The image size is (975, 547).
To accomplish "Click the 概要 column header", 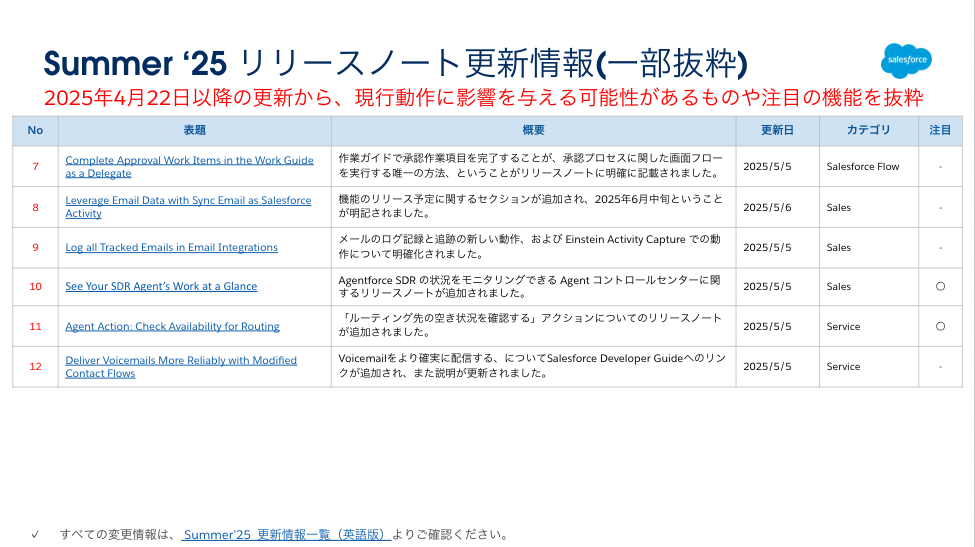I will [x=534, y=131].
